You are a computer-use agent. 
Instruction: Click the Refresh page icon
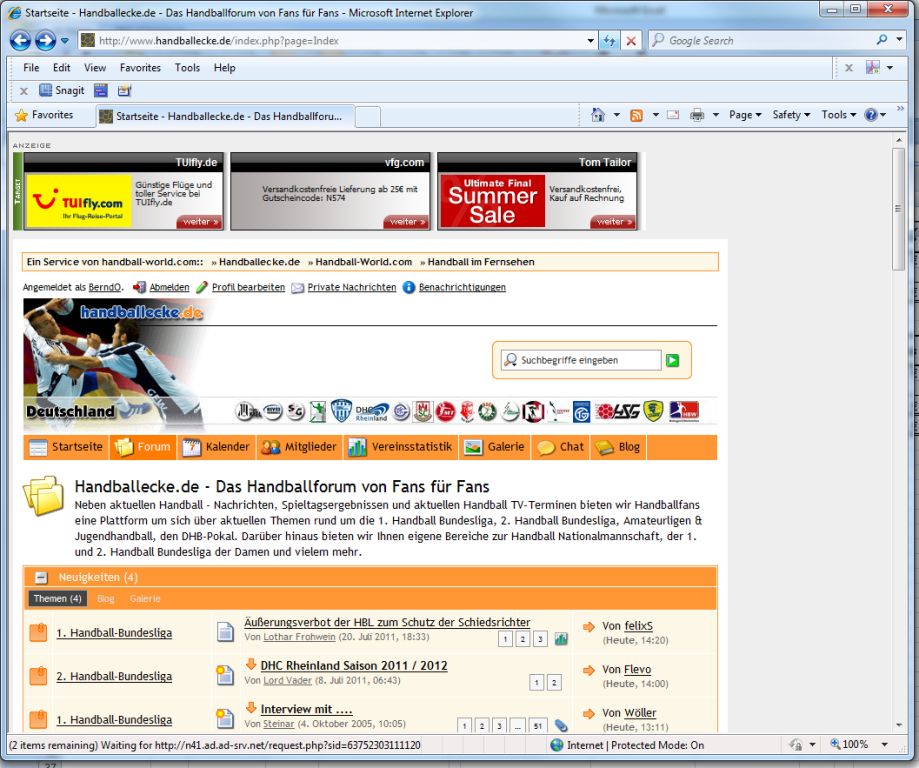pos(610,41)
